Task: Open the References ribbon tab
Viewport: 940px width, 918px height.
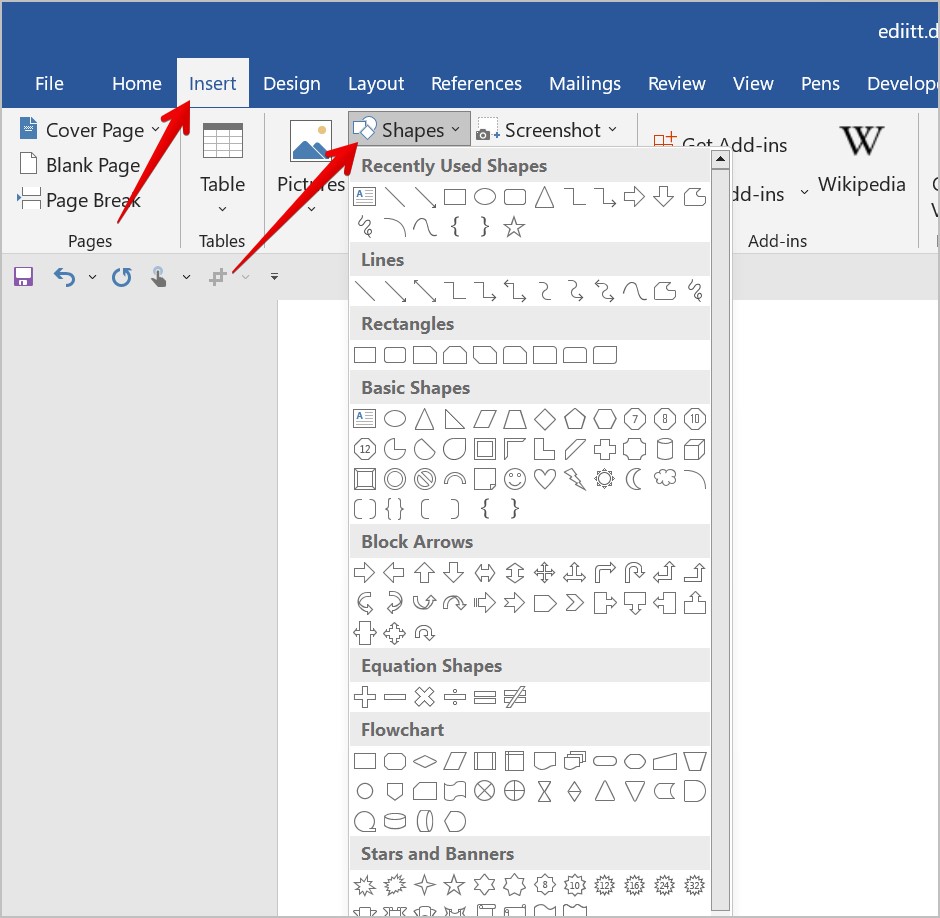Action: [476, 84]
